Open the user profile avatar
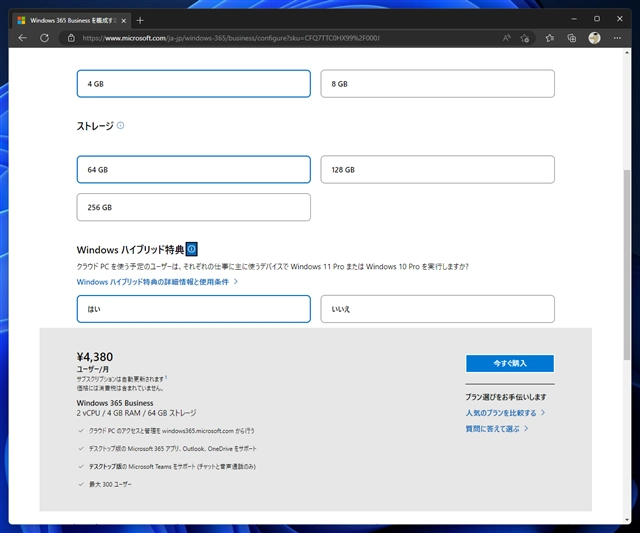The width and height of the screenshot is (640, 533). point(594,38)
